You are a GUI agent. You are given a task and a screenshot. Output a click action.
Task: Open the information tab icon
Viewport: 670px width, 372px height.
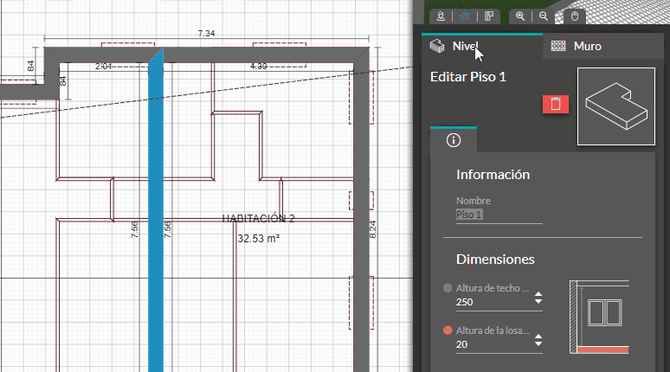click(453, 140)
